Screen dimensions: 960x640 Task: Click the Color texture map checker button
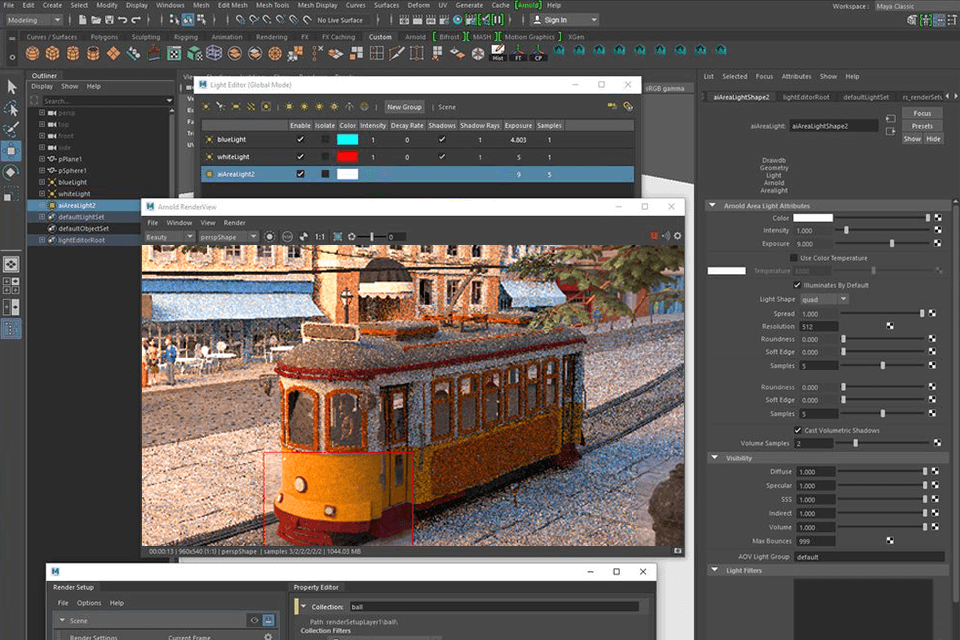937,217
